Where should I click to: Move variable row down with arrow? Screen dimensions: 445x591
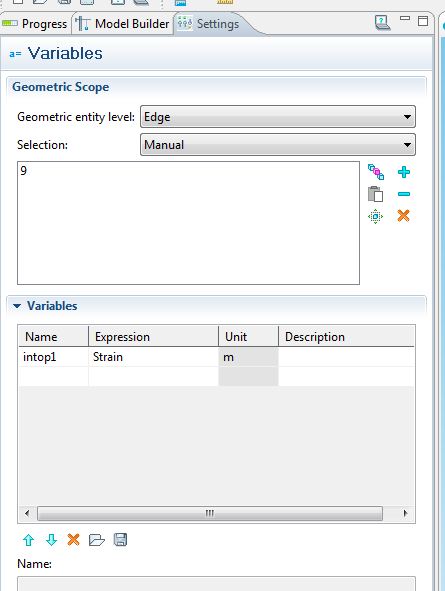[51, 540]
